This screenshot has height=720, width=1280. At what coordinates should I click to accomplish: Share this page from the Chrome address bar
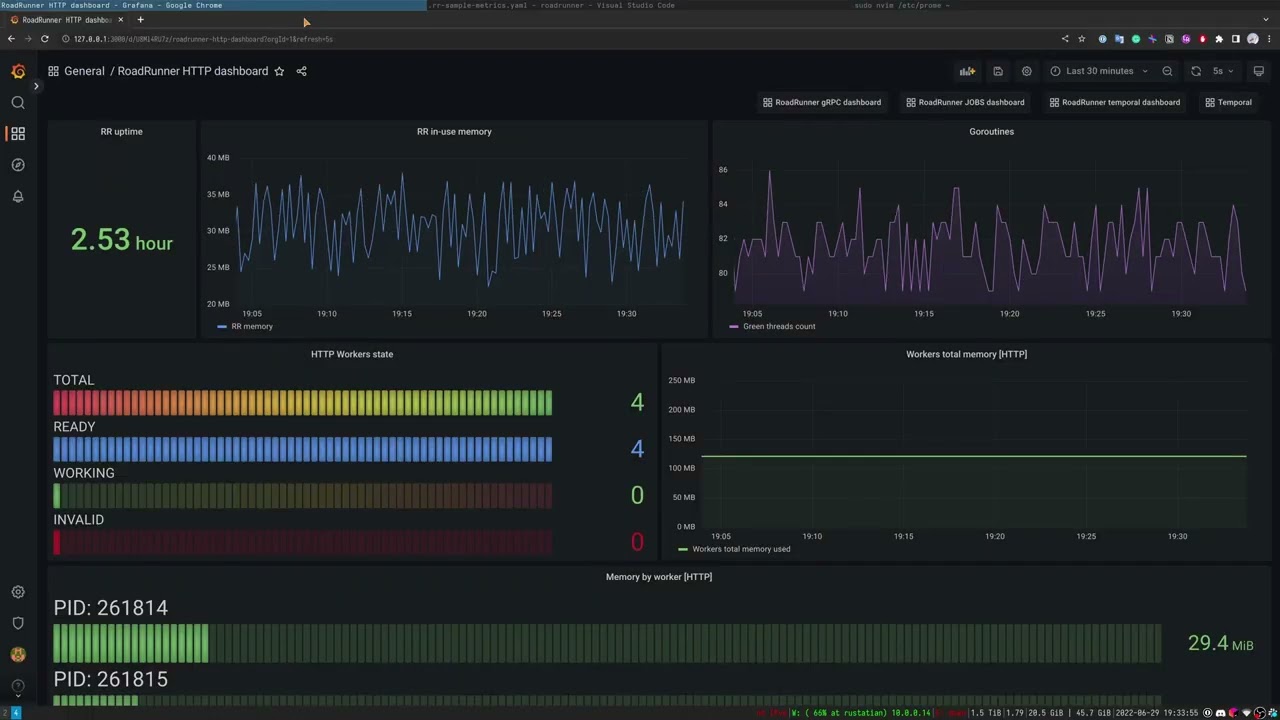[x=1065, y=39]
